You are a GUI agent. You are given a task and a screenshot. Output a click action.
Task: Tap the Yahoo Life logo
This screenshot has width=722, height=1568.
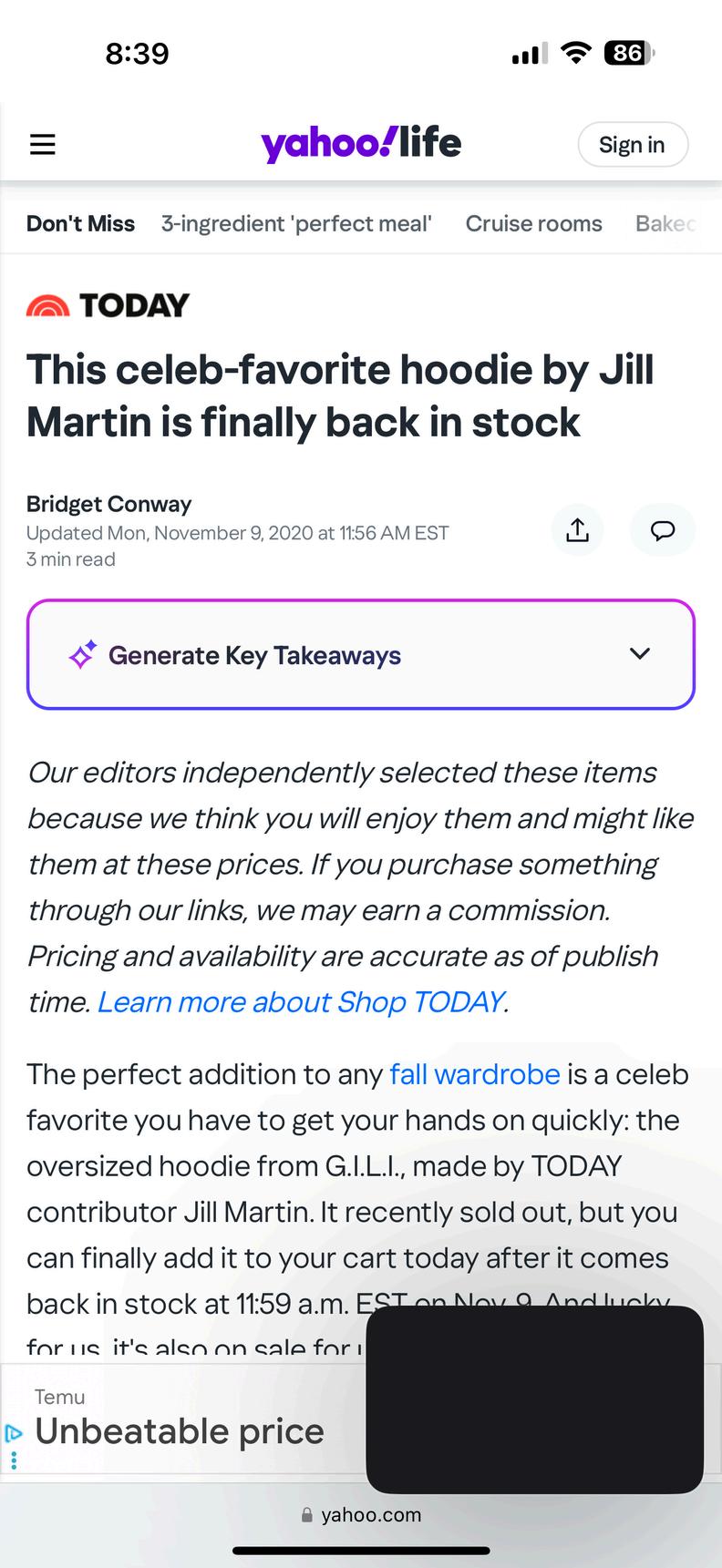coord(361,143)
